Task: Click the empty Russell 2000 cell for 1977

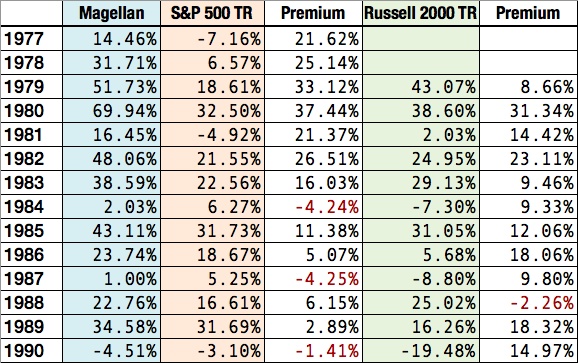Action: (421, 38)
